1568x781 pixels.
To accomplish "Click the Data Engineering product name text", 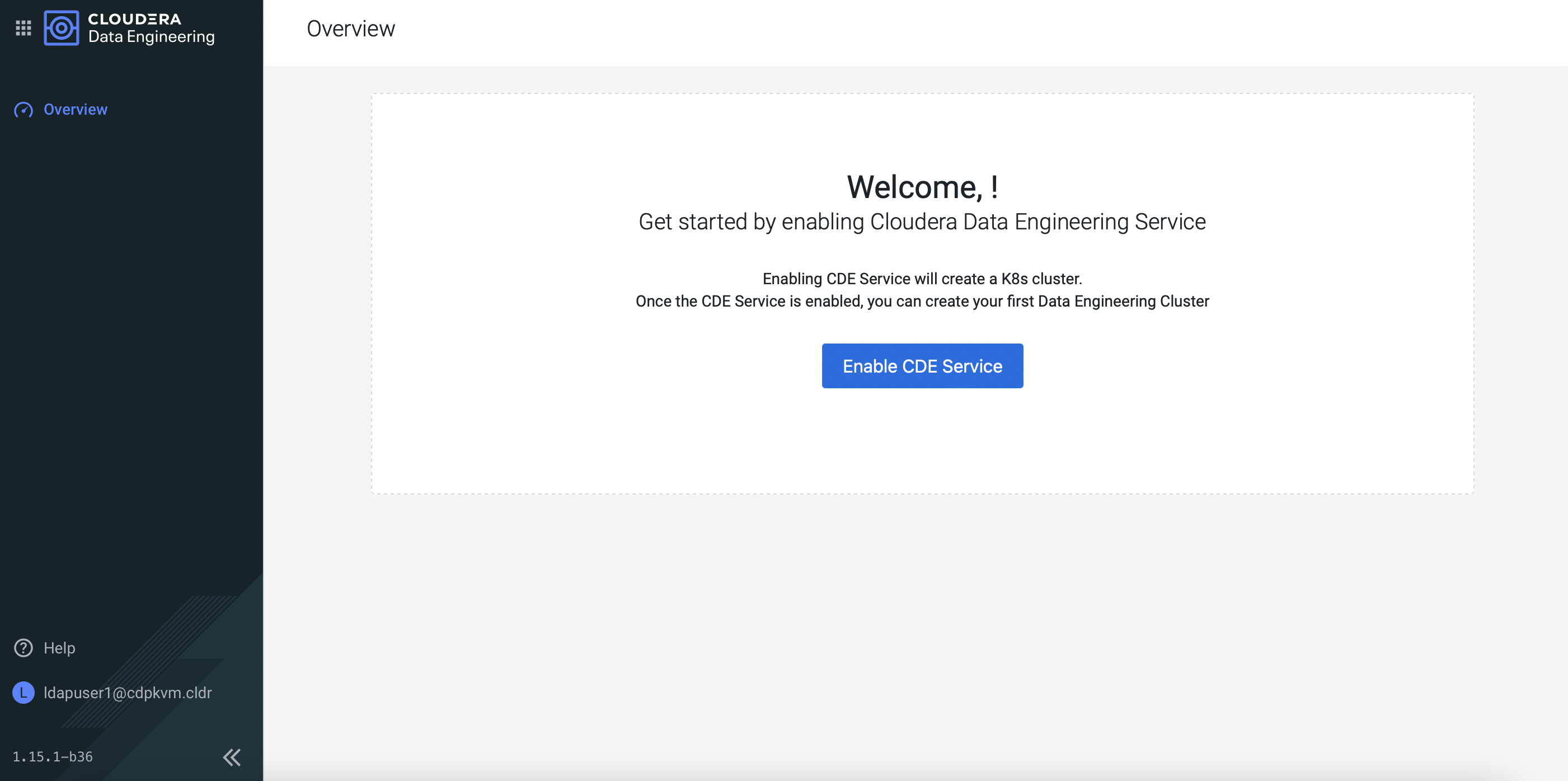I will click(151, 37).
